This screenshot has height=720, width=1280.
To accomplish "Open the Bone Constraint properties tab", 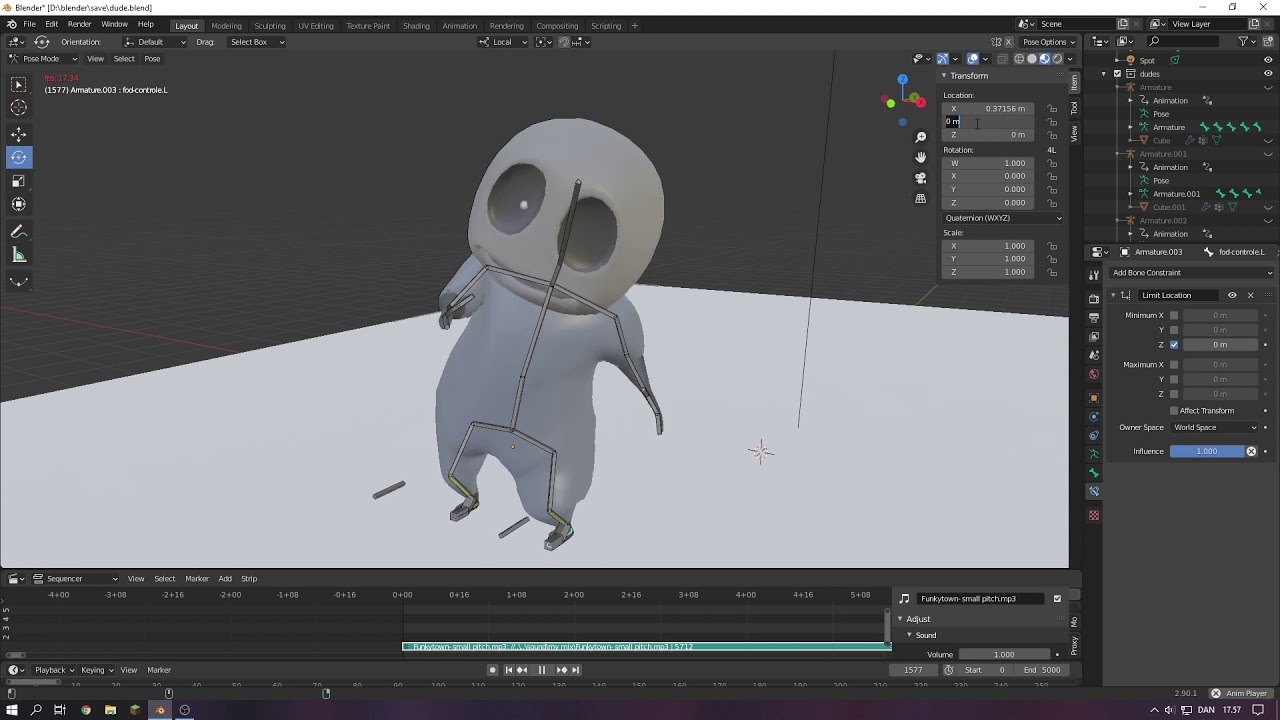I will click(1094, 491).
